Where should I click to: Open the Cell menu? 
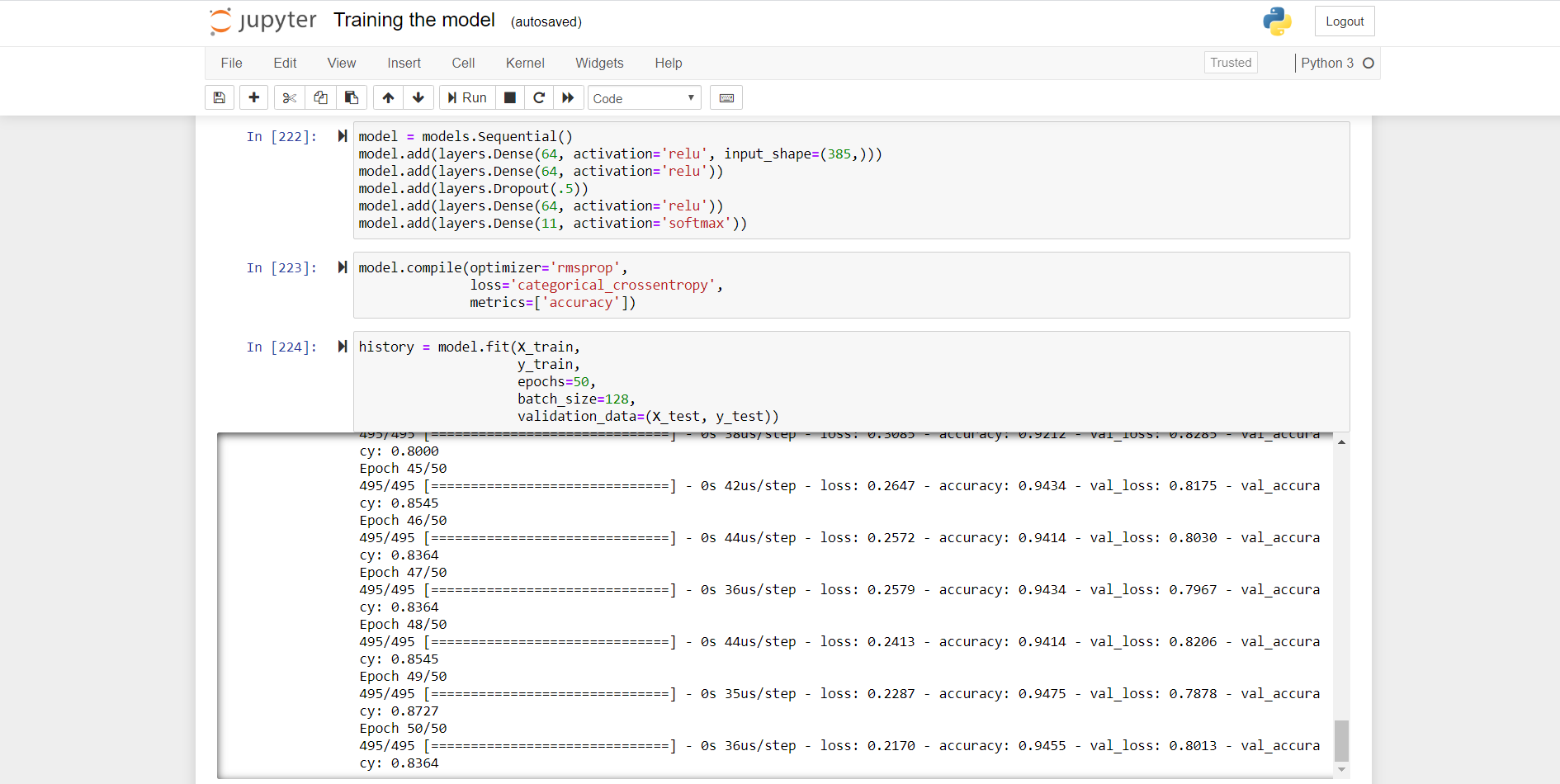pos(463,63)
